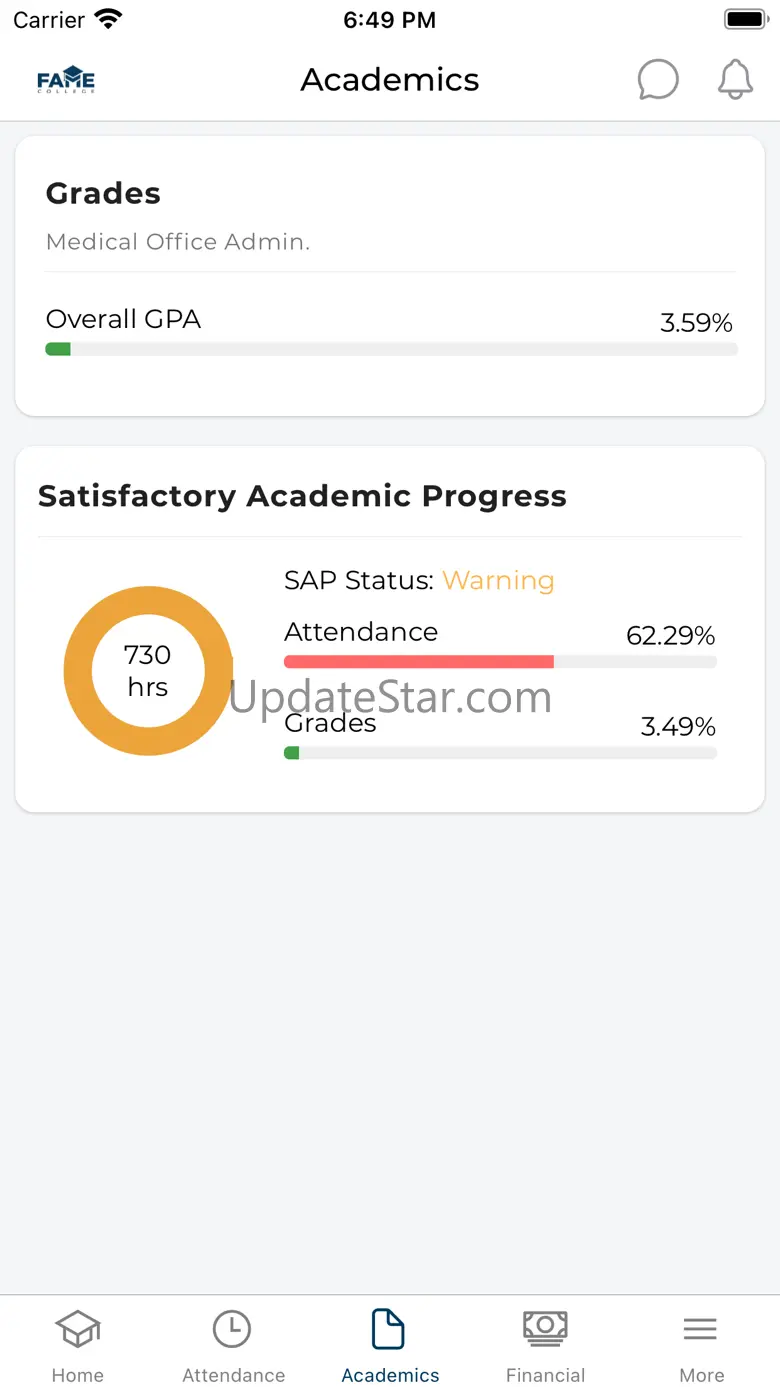
Task: Click the Overall GPA progress bar
Action: point(391,349)
